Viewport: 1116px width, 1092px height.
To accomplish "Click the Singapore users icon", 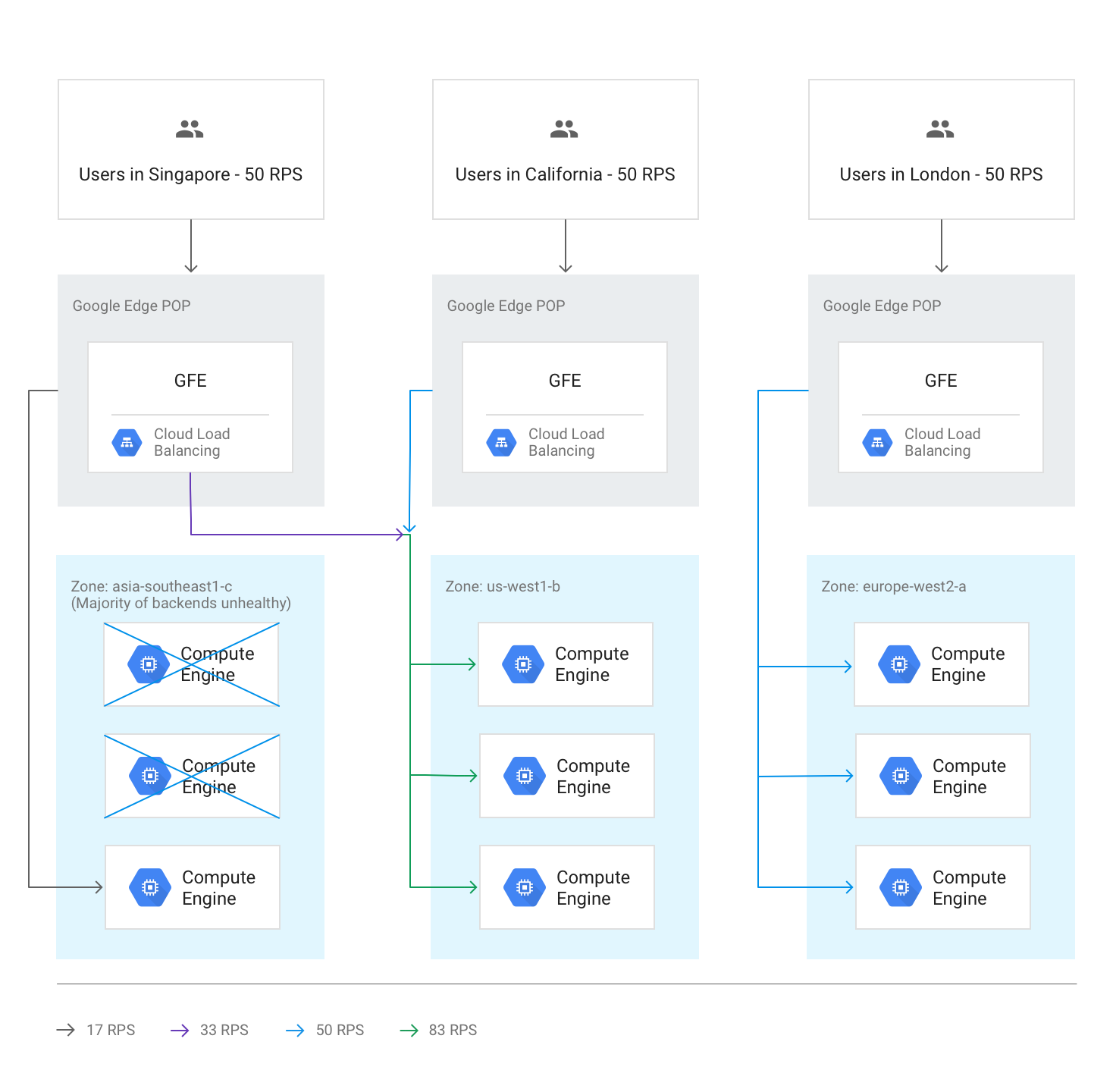I will click(x=190, y=127).
